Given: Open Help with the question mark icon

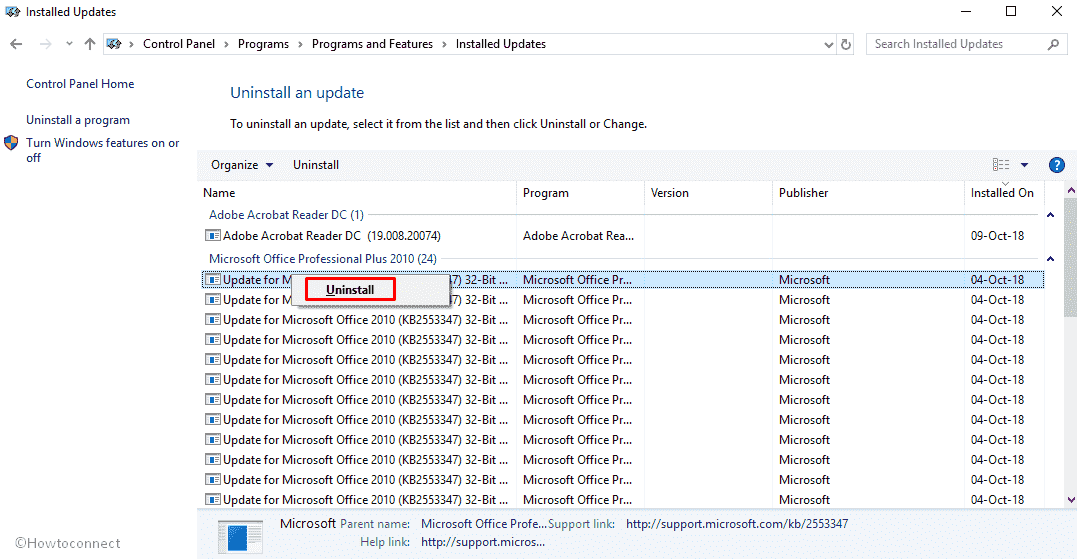Looking at the screenshot, I should (x=1056, y=165).
